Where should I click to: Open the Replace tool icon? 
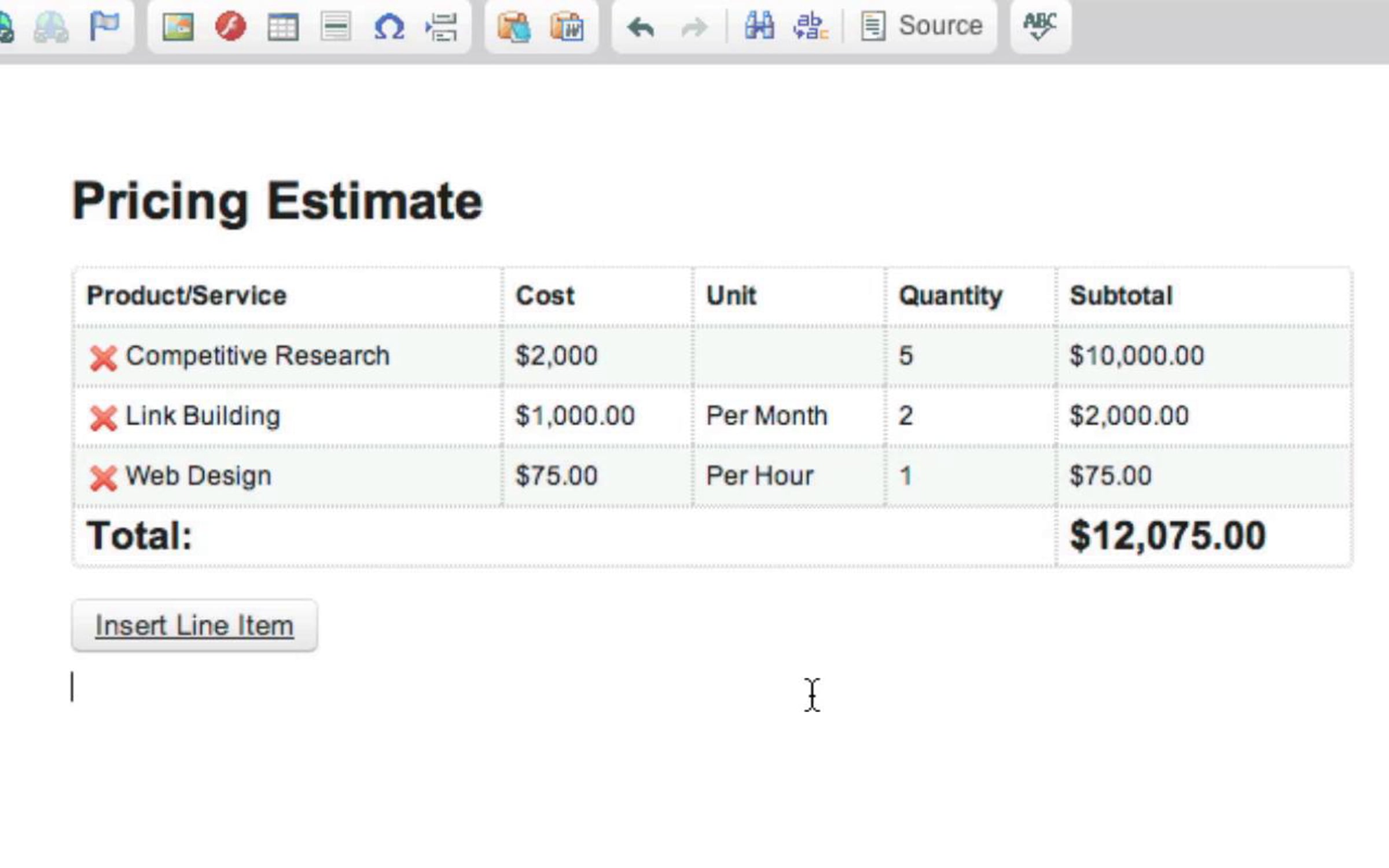tap(810, 27)
